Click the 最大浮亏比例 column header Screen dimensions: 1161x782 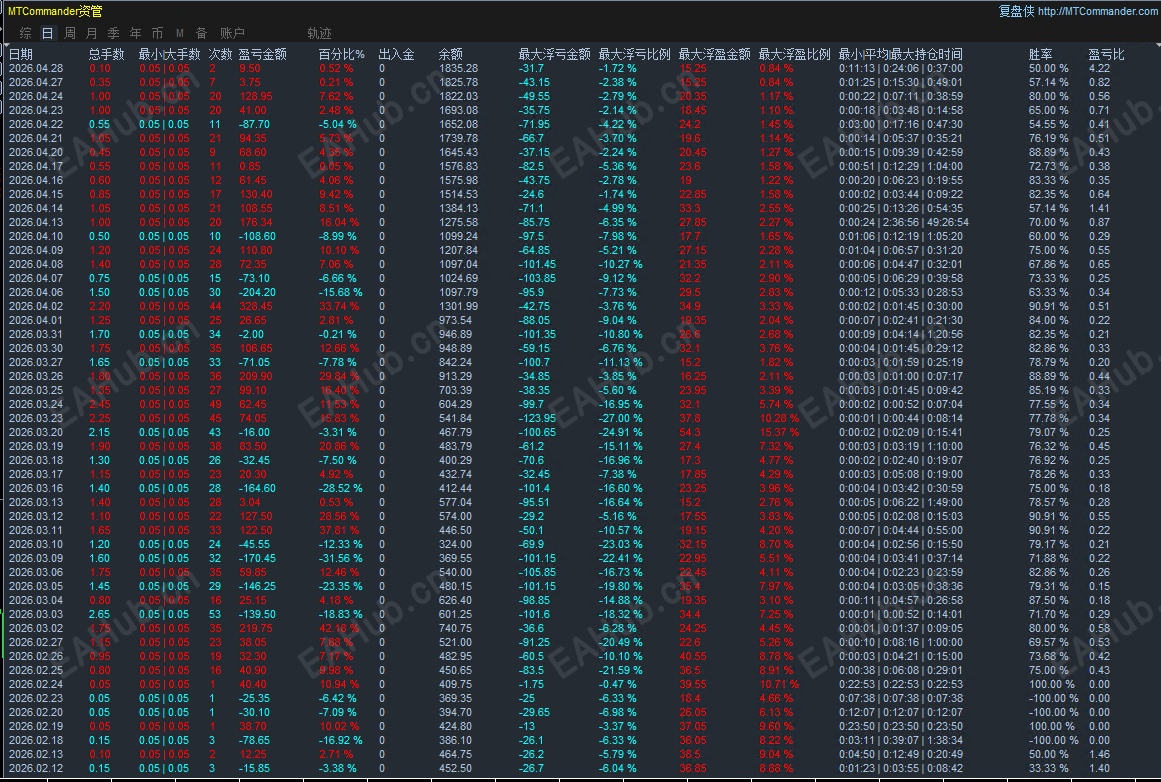(x=635, y=54)
